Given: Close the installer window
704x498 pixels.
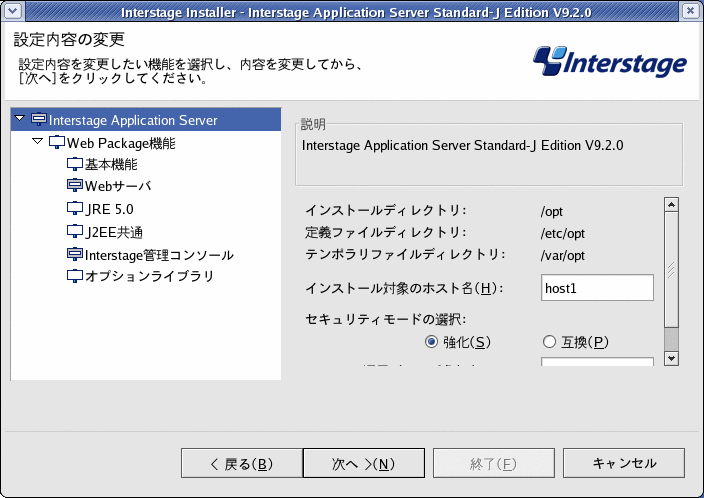Looking at the screenshot, I should pyautogui.click(x=691, y=10).
